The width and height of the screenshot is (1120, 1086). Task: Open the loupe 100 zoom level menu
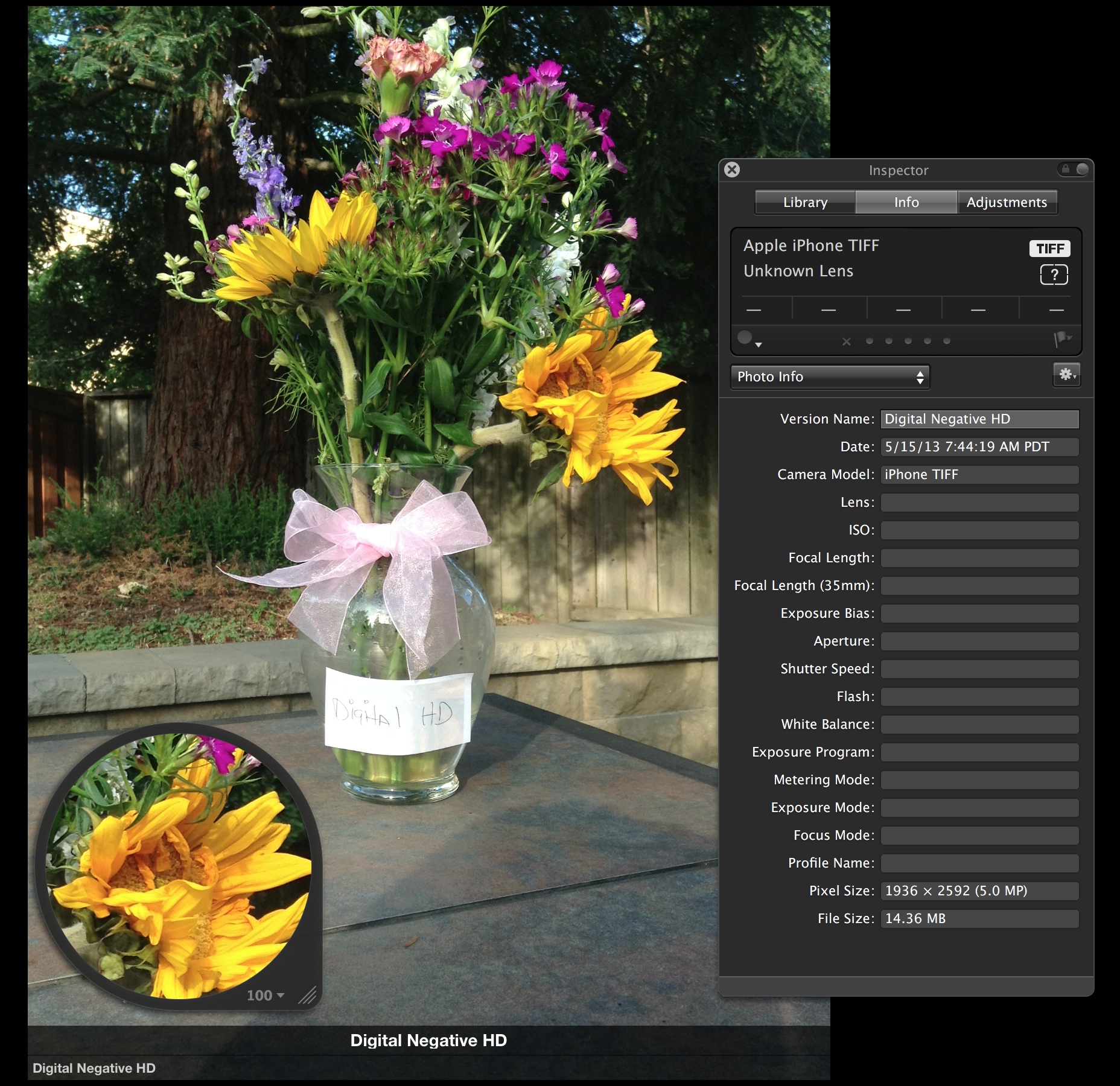[x=265, y=996]
